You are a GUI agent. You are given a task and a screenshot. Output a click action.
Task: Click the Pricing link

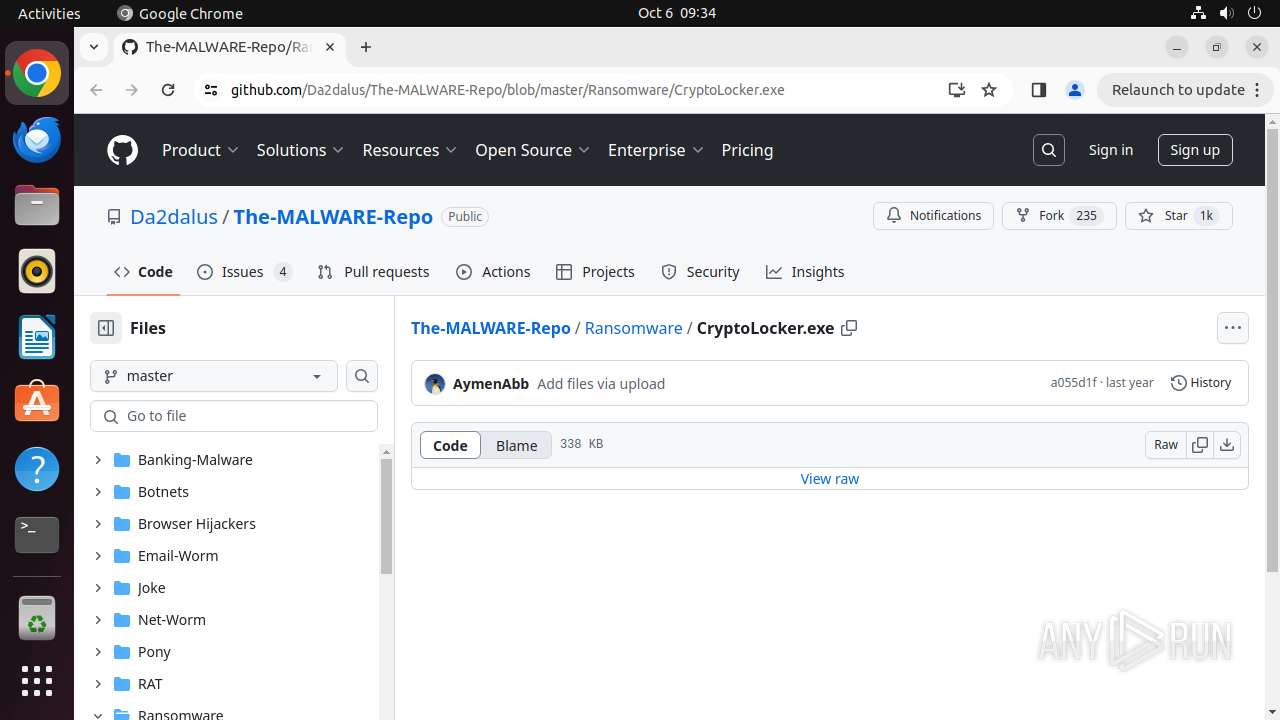pos(747,150)
